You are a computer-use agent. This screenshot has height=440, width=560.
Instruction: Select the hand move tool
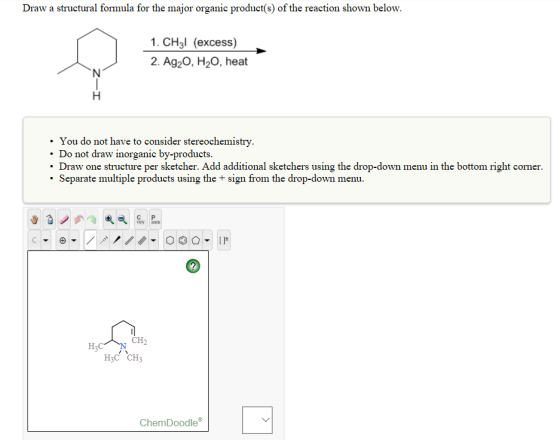pos(34,219)
